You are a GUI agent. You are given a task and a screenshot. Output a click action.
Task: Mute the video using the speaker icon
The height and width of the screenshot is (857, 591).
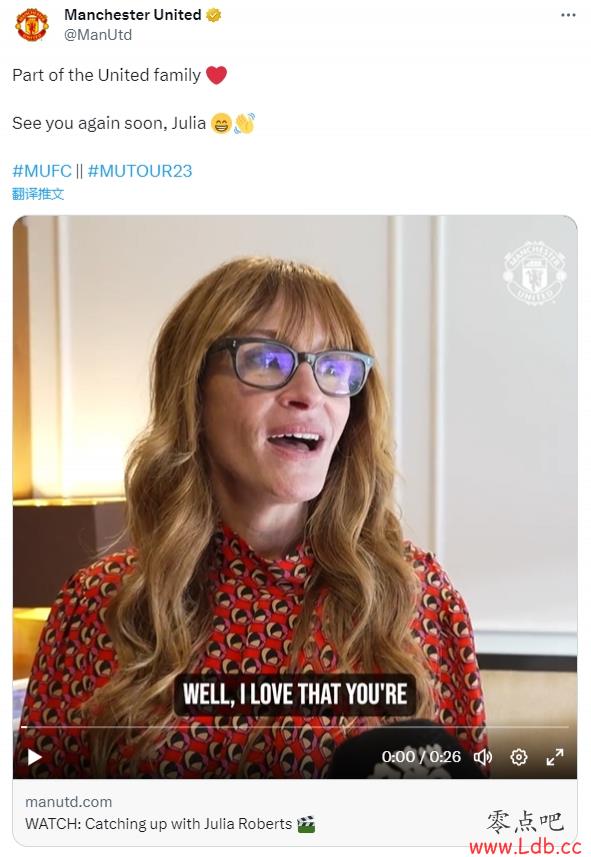[483, 757]
